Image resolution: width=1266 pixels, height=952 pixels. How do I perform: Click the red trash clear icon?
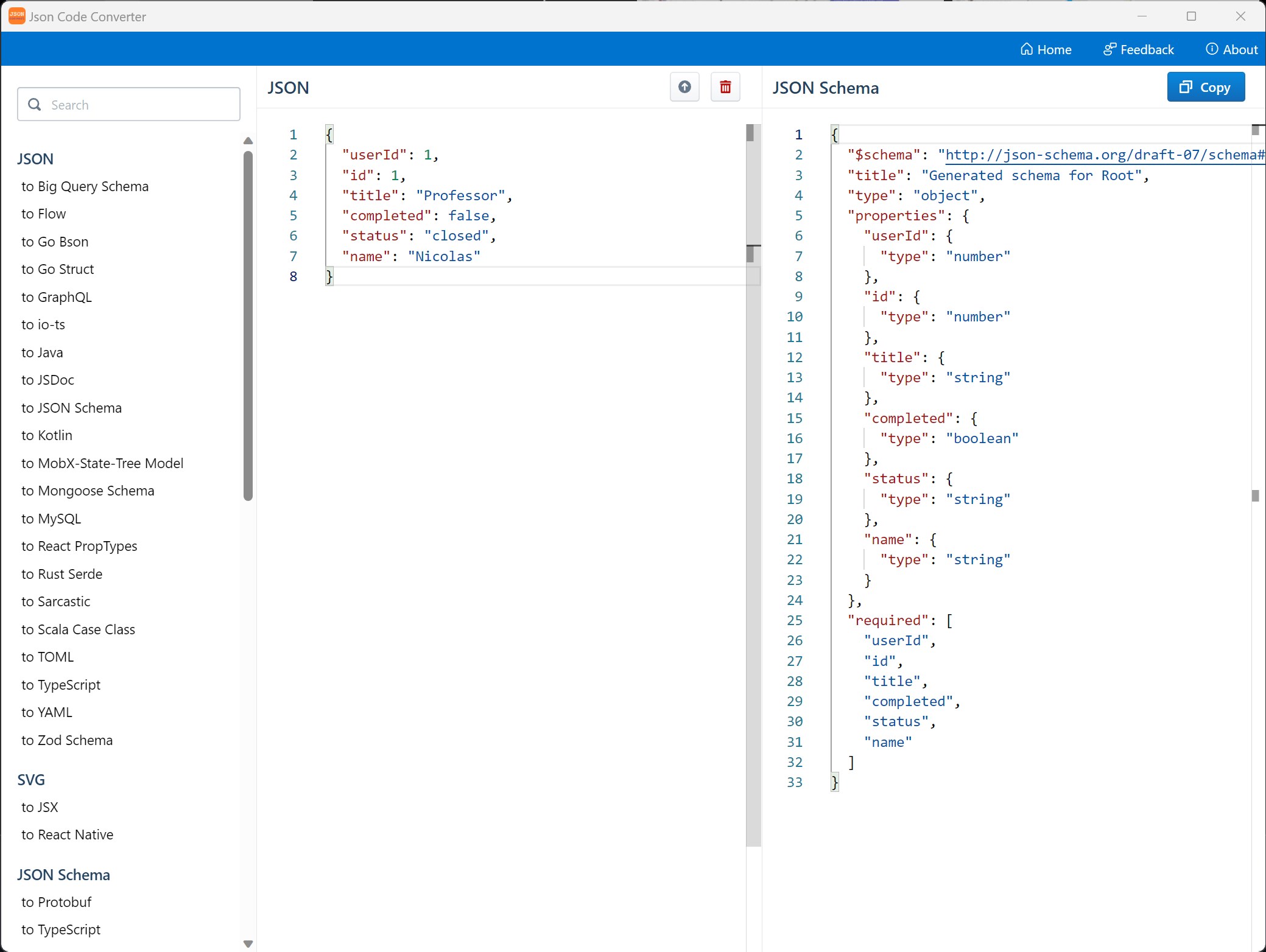click(x=725, y=87)
